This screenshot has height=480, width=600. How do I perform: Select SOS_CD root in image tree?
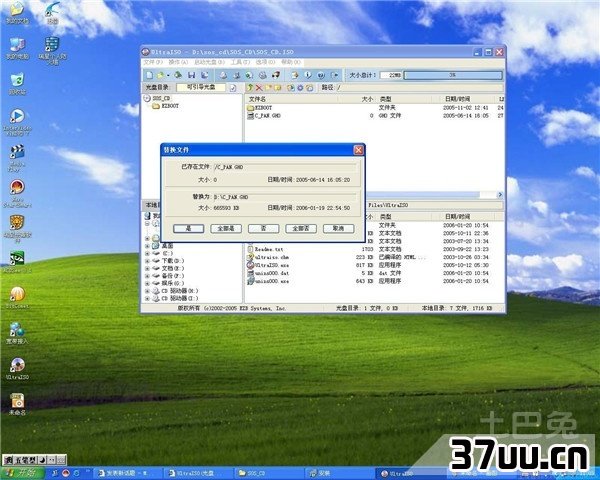(x=157, y=98)
